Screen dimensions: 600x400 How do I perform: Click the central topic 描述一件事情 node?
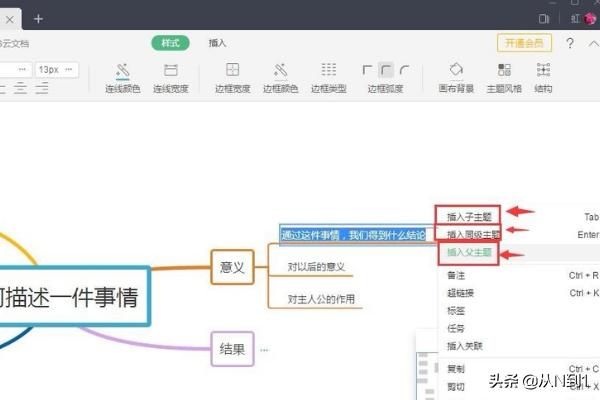pyautogui.click(x=74, y=297)
